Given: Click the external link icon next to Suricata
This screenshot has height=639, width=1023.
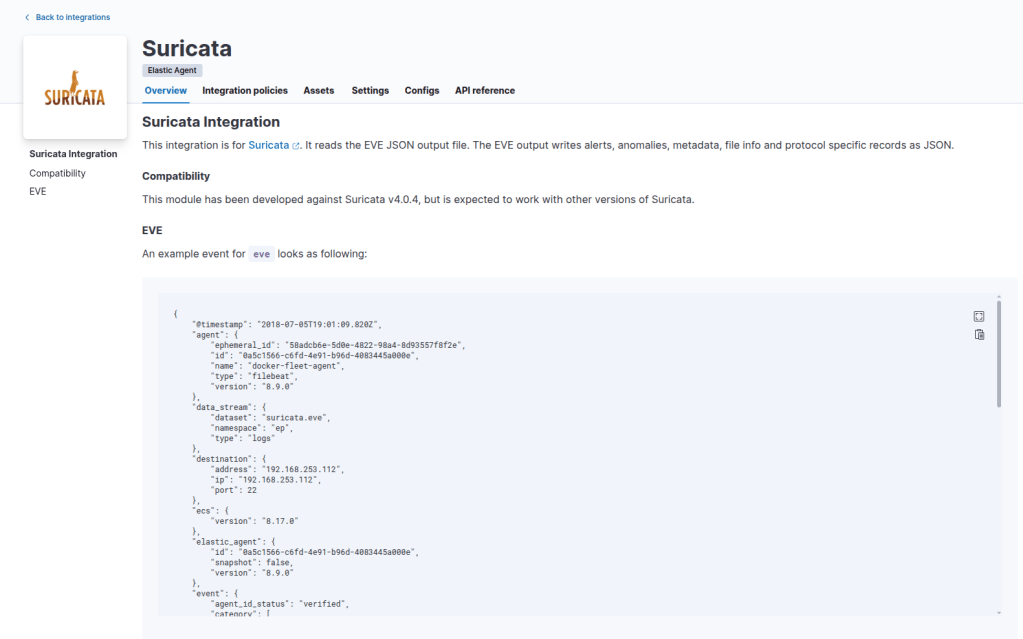Looking at the screenshot, I should (296, 146).
